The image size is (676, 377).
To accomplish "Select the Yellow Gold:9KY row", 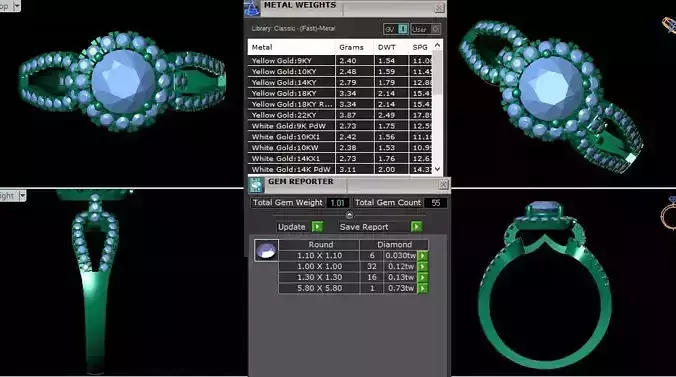I will [340, 61].
